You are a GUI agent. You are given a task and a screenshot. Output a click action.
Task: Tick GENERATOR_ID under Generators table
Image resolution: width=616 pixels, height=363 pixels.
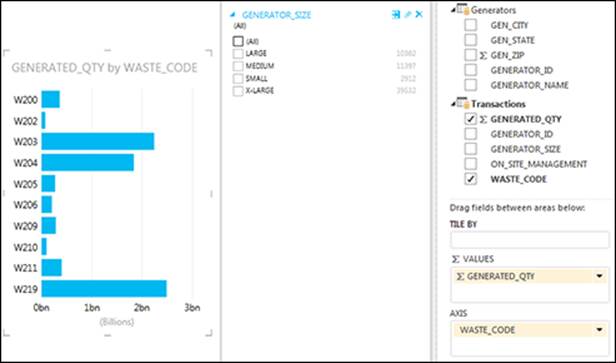pos(471,70)
